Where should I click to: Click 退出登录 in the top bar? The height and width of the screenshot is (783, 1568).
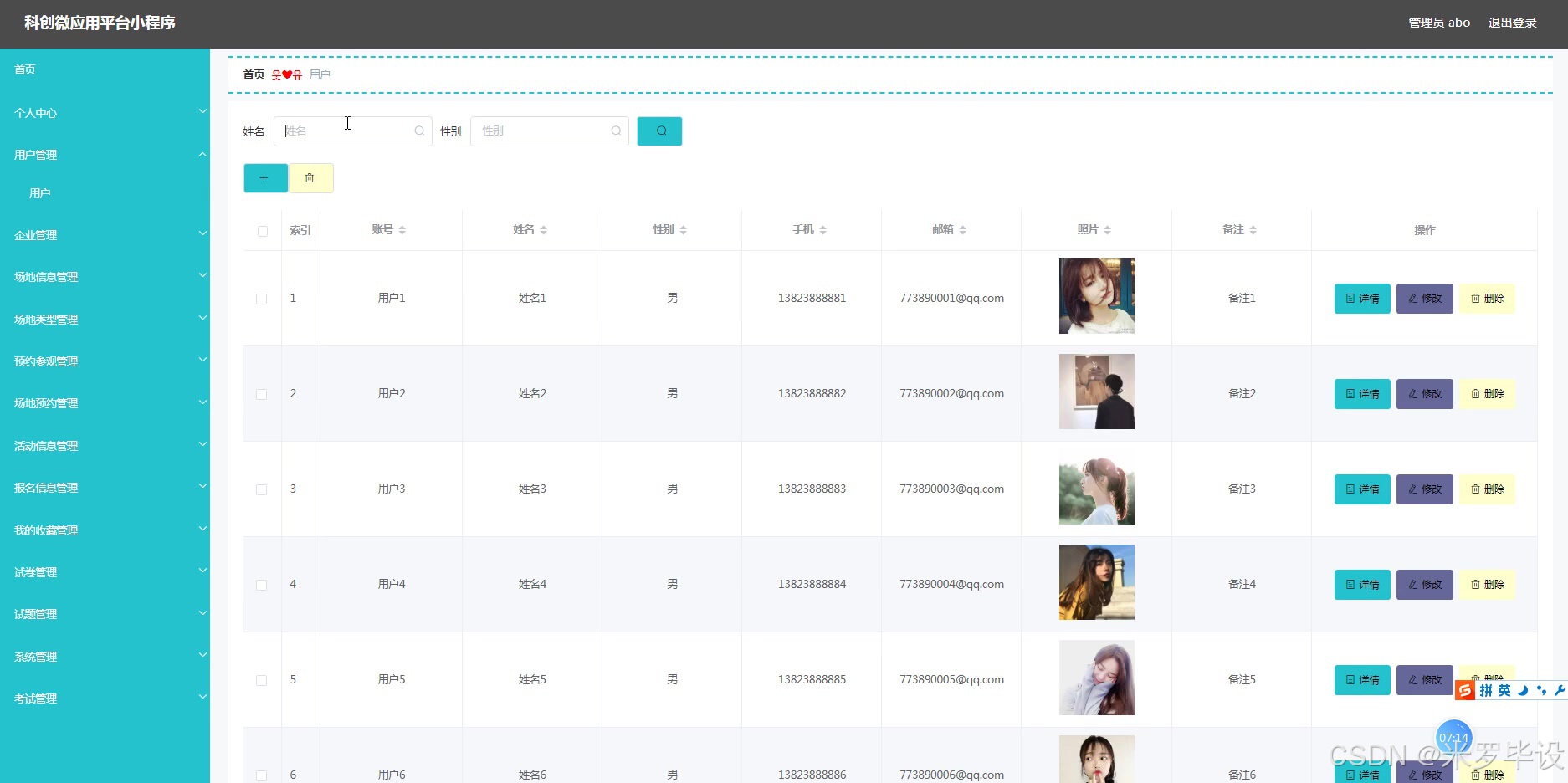[1512, 23]
